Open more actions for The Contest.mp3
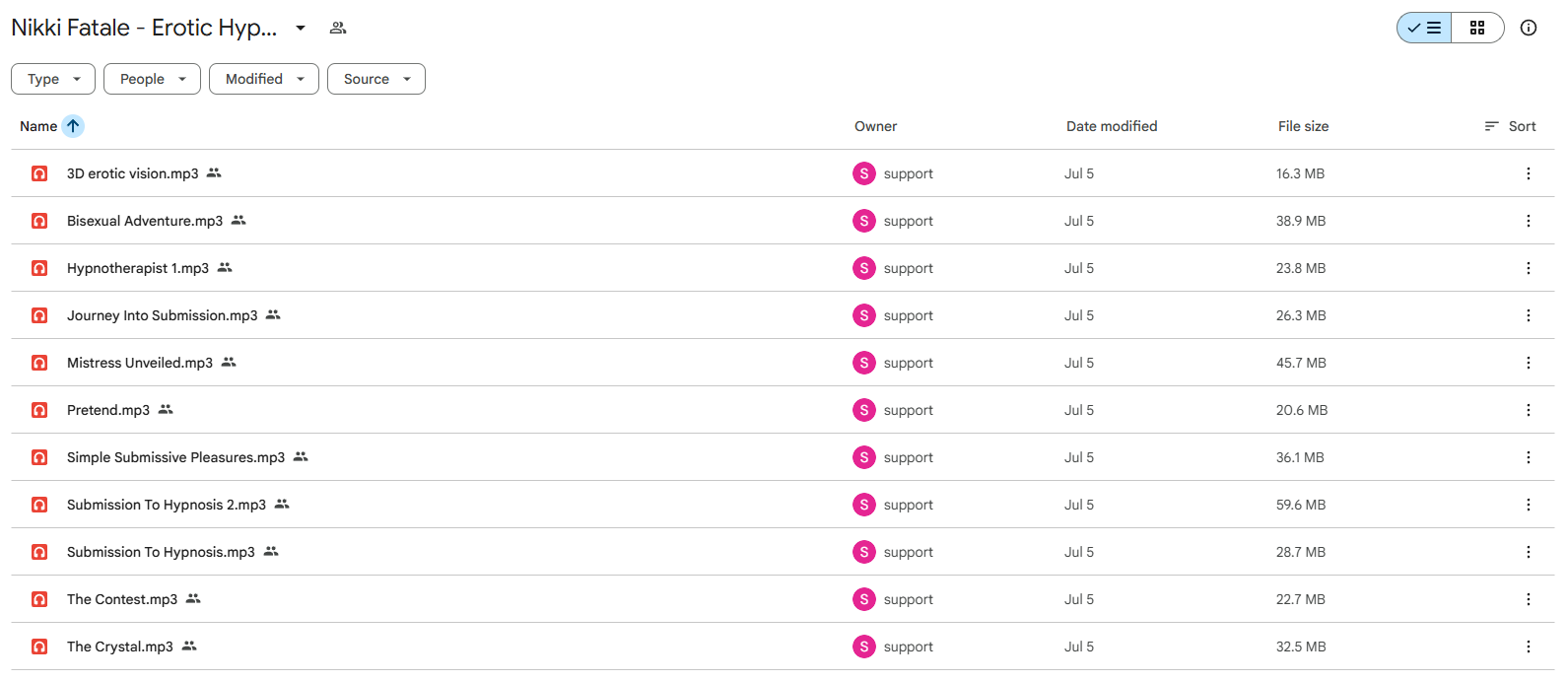The height and width of the screenshot is (681, 1568). pyautogui.click(x=1529, y=599)
